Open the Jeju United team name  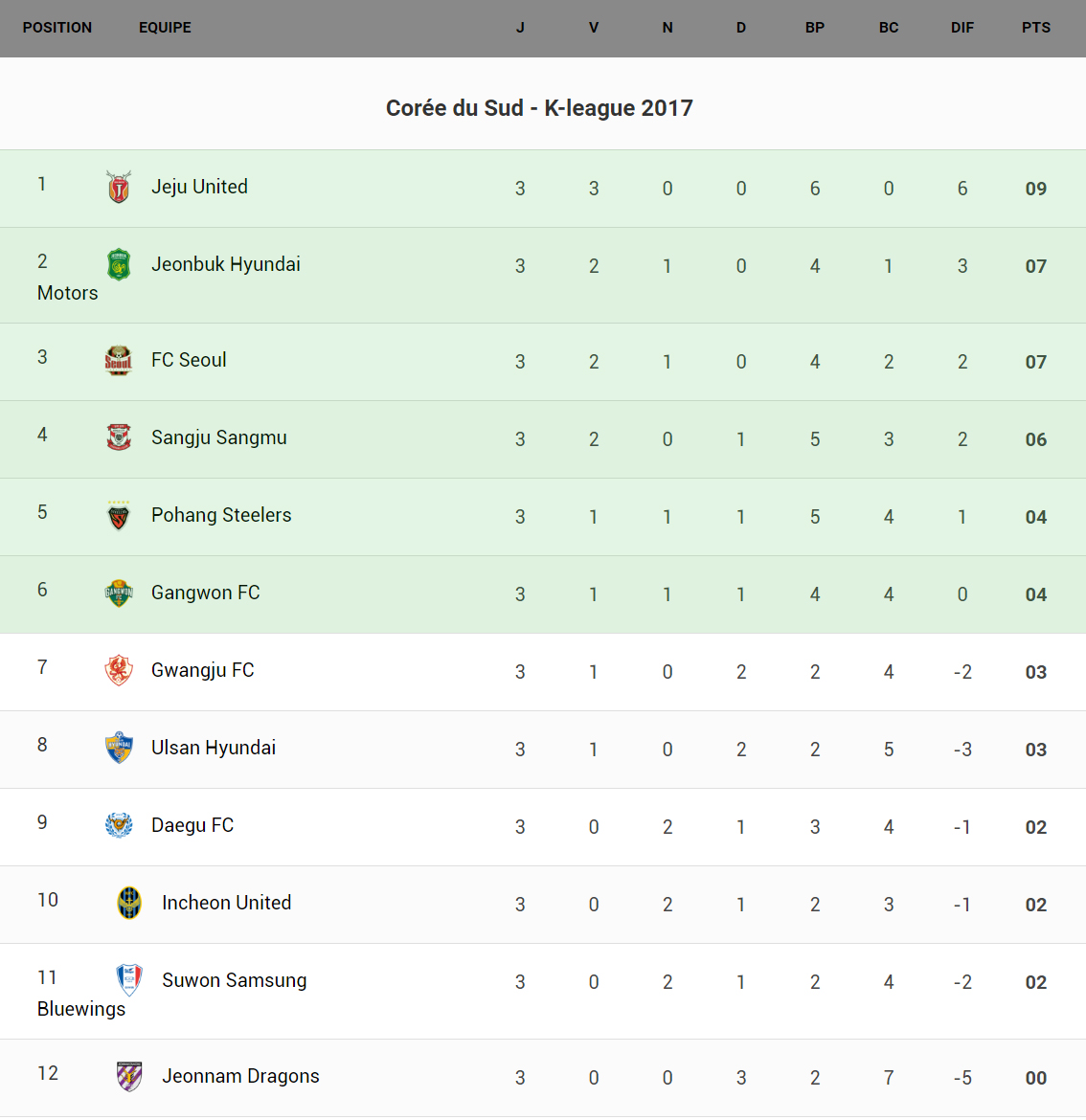point(199,187)
